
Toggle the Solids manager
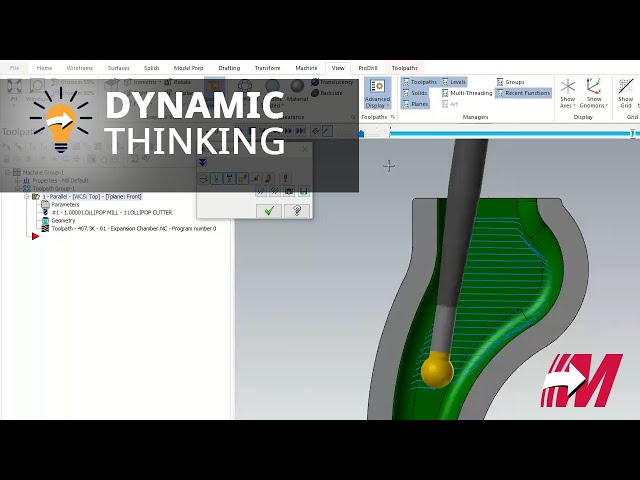tap(415, 93)
